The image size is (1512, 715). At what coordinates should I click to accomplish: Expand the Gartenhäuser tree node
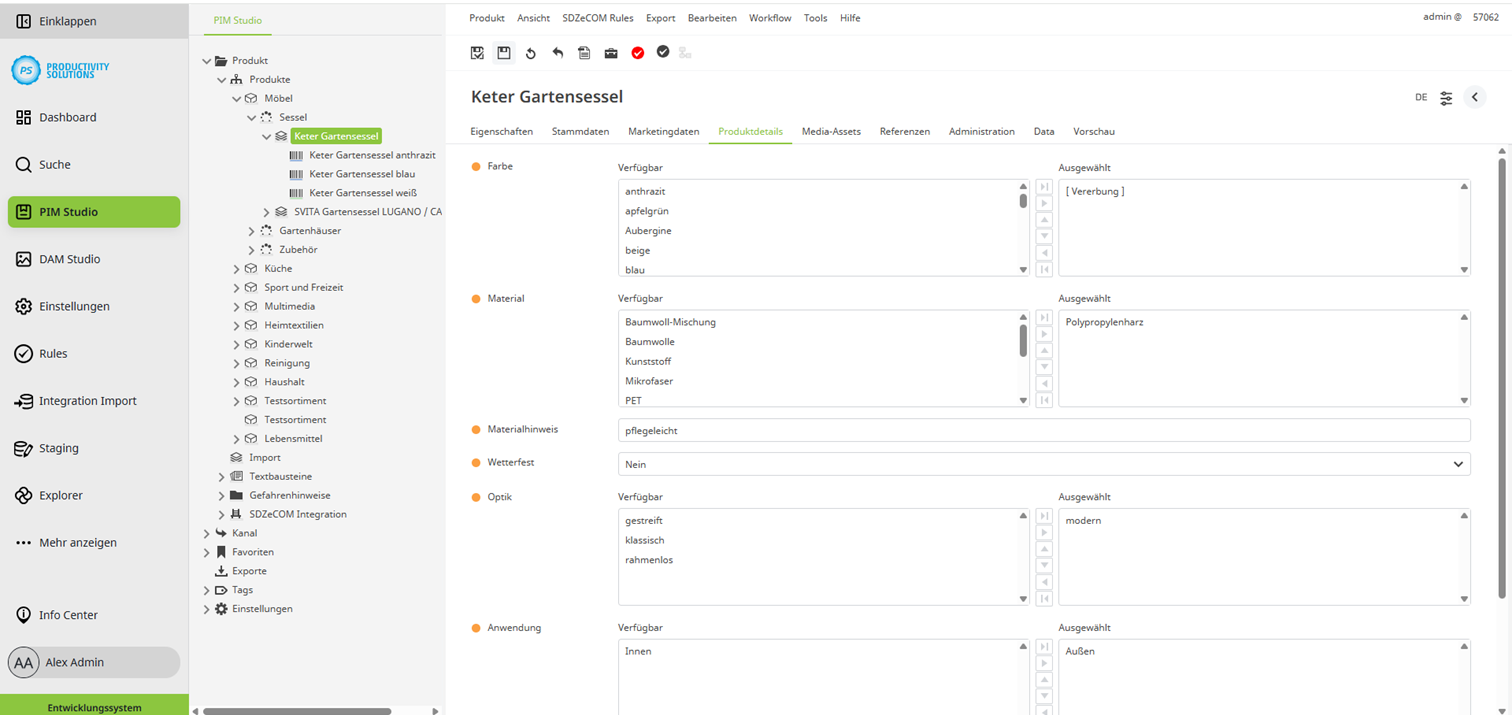point(252,231)
